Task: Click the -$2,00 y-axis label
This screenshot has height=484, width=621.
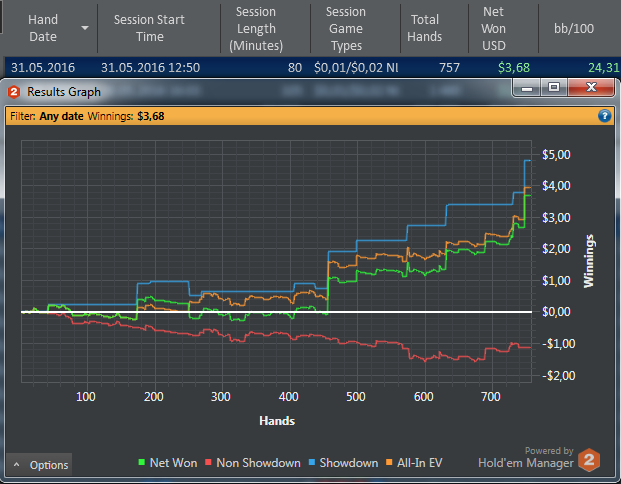Action: pyautogui.click(x=558, y=375)
